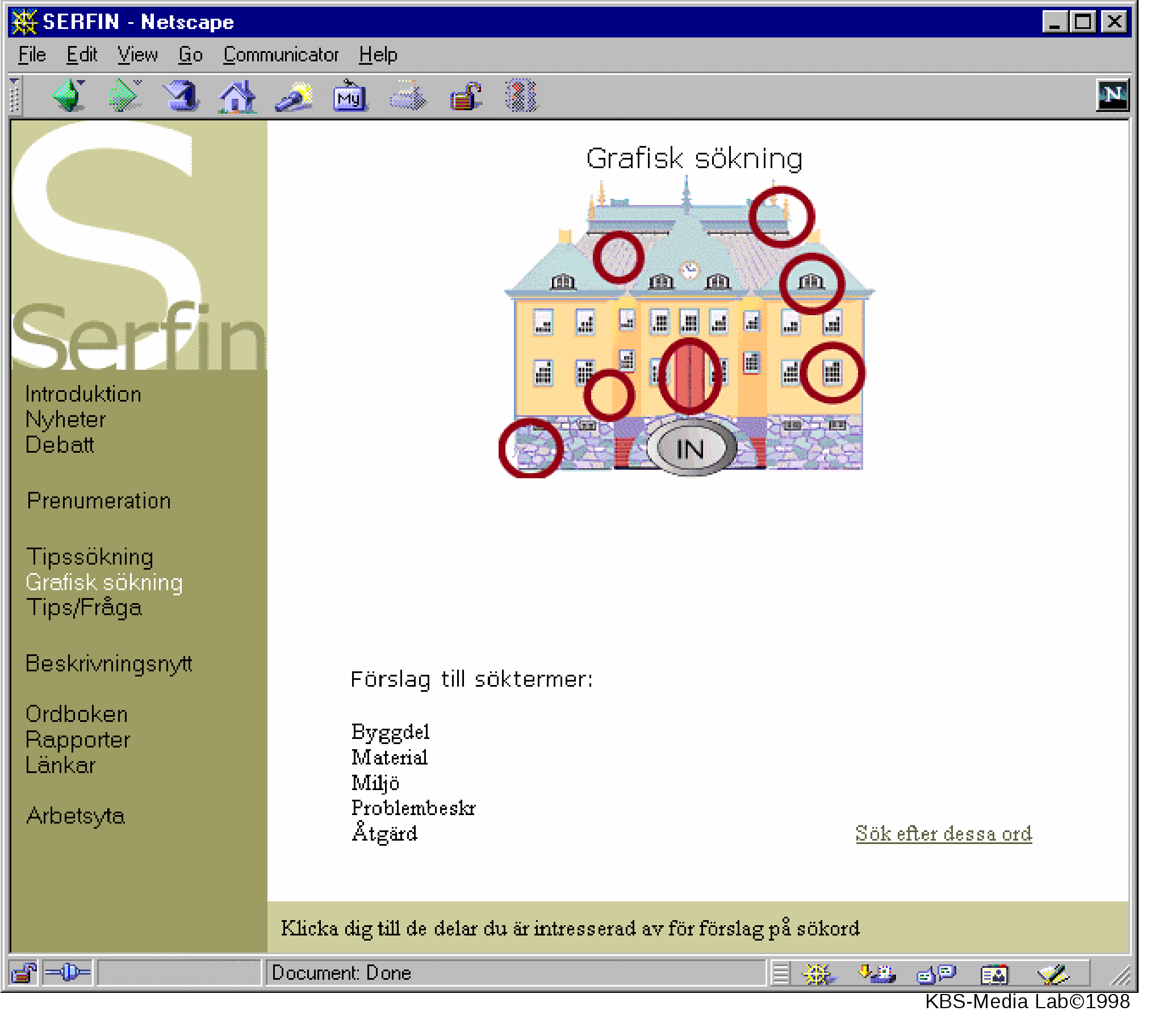Image resolution: width=1163 pixels, height=1036 pixels.
Task: Click the Netscape N logo icon
Action: [x=1114, y=95]
